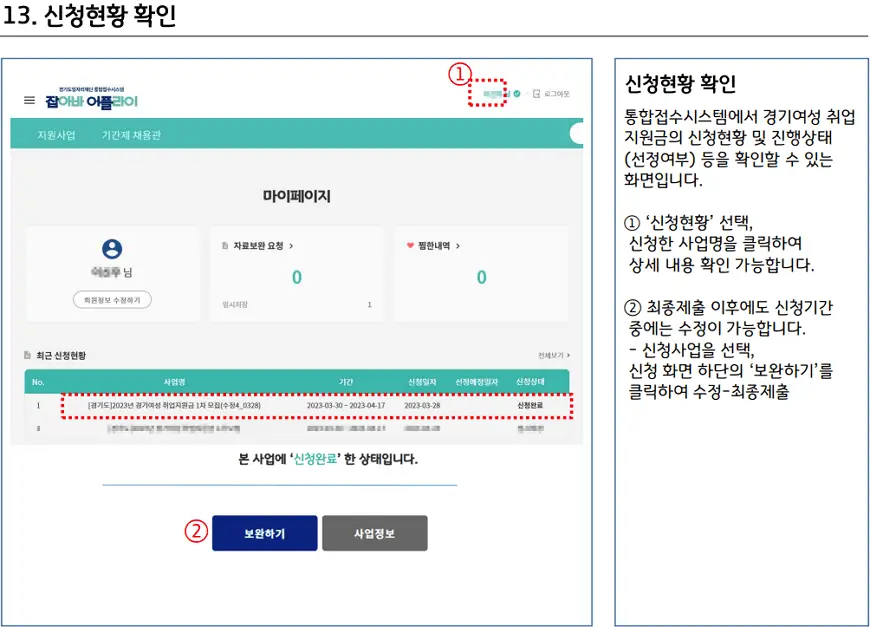Click the user profile avatar icon

(x=112, y=249)
